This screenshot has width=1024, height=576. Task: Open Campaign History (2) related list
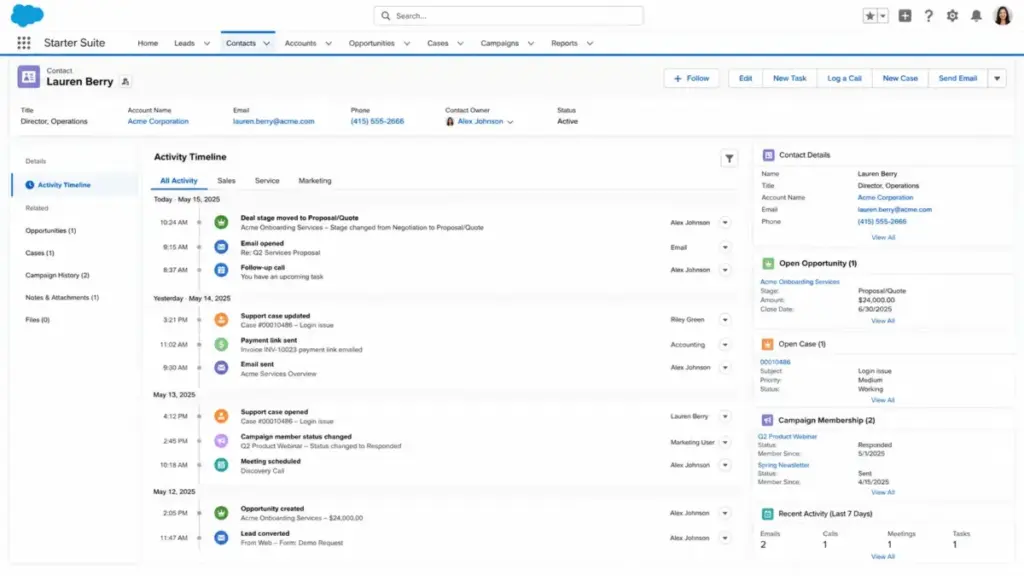point(57,276)
